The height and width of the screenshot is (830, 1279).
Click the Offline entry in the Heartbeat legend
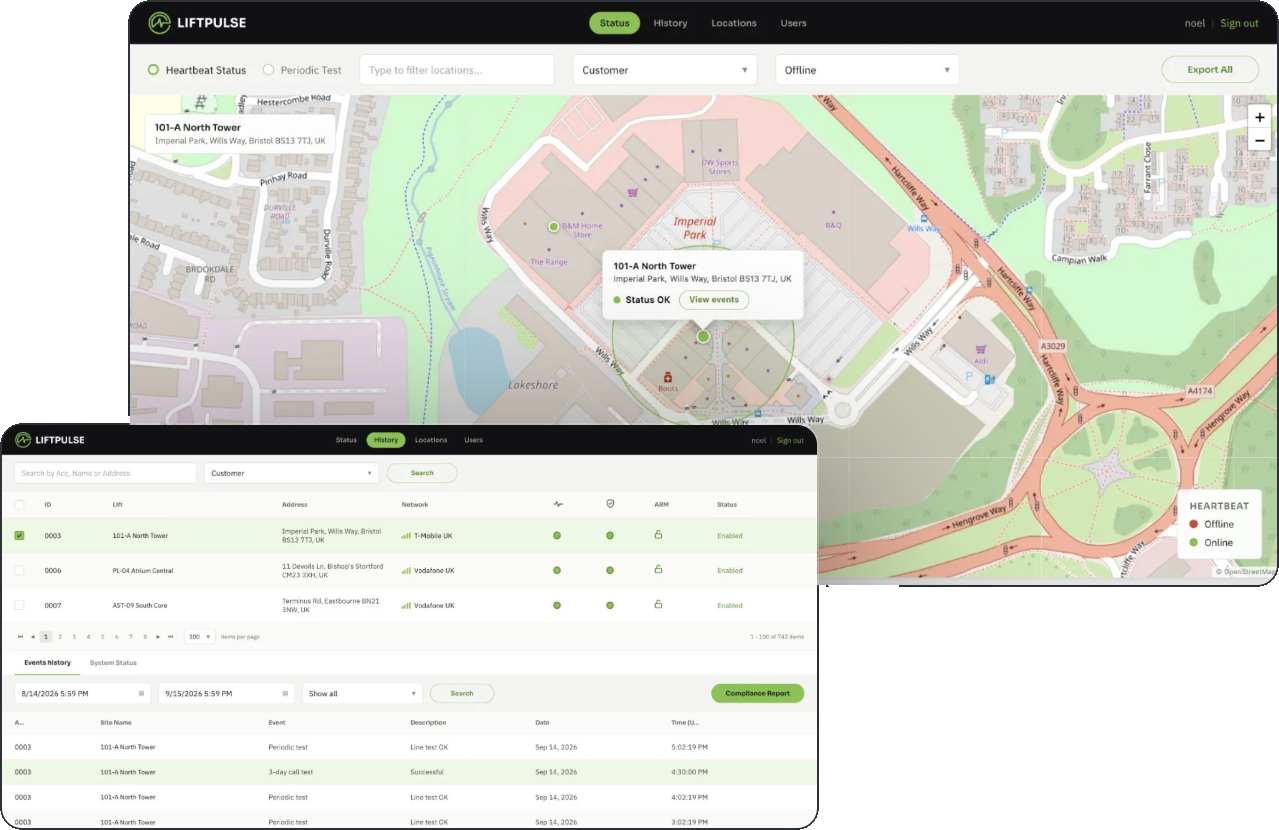[1211, 524]
